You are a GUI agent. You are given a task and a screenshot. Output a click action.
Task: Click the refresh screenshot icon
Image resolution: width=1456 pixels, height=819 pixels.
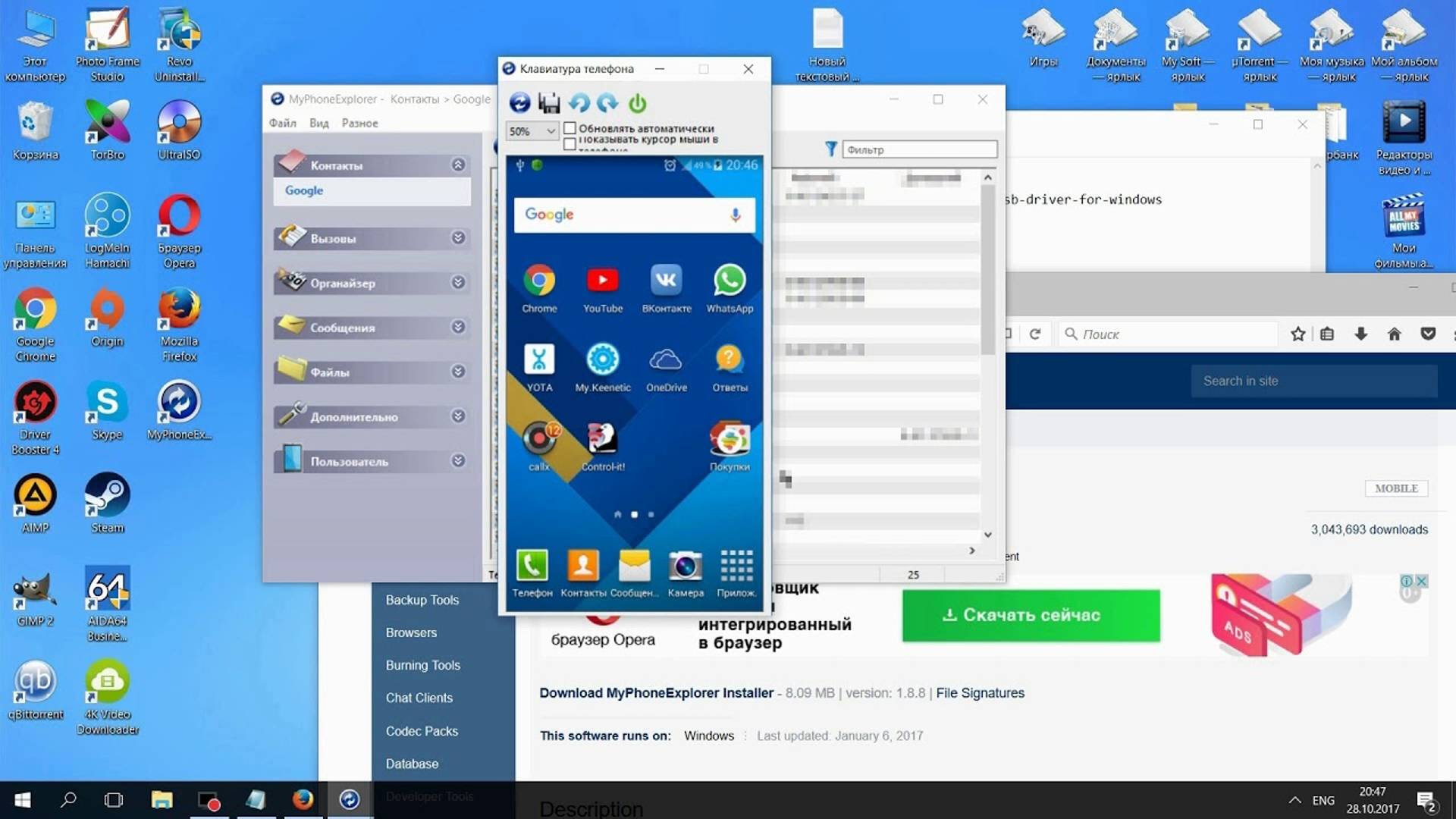tap(519, 102)
